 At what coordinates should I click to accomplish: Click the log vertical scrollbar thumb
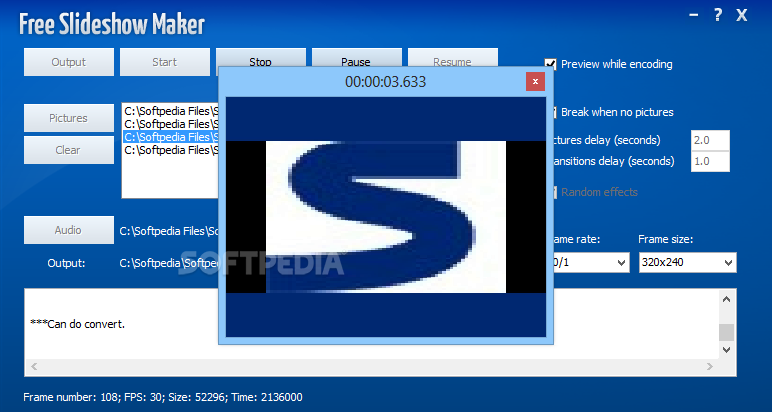coord(727,333)
